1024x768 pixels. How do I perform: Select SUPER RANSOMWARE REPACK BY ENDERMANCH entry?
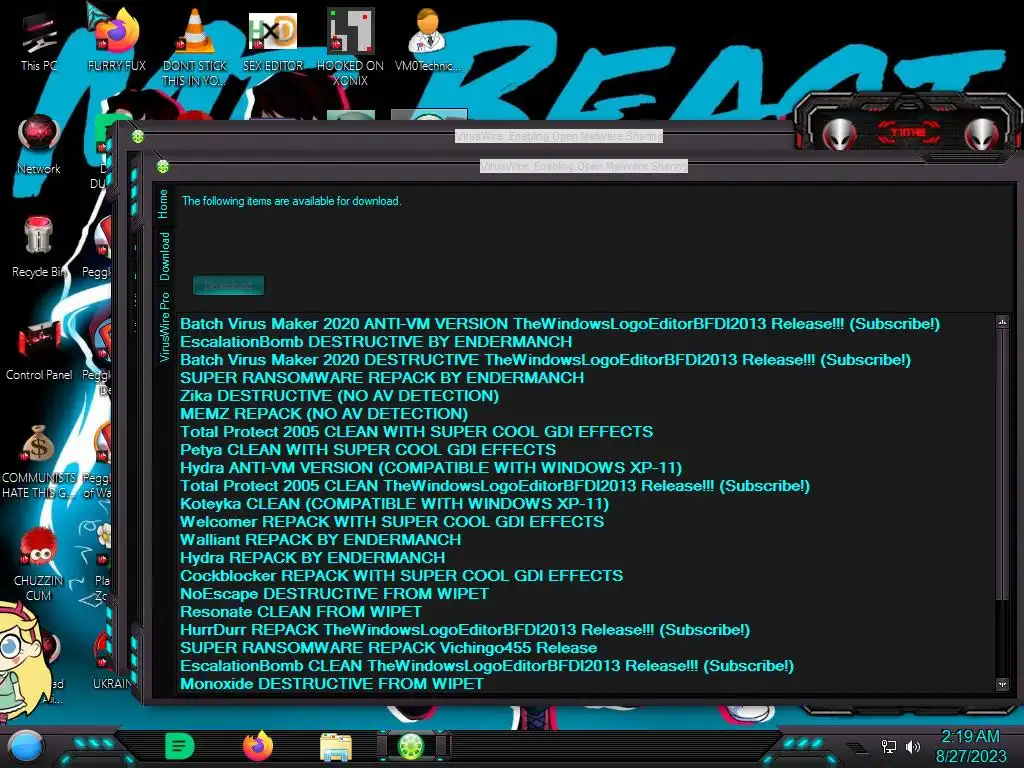tap(382, 377)
